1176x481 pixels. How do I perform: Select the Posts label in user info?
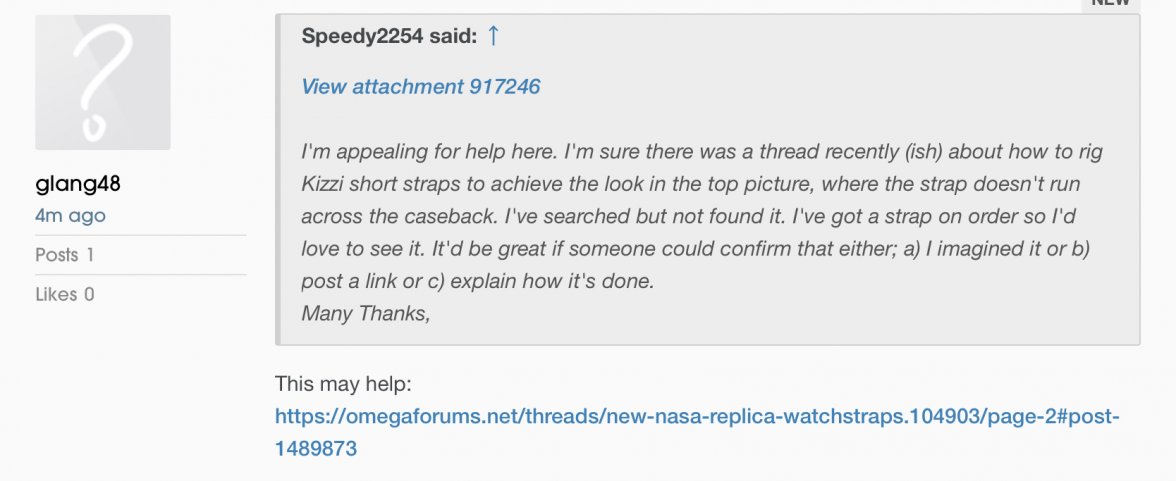click(x=56, y=255)
